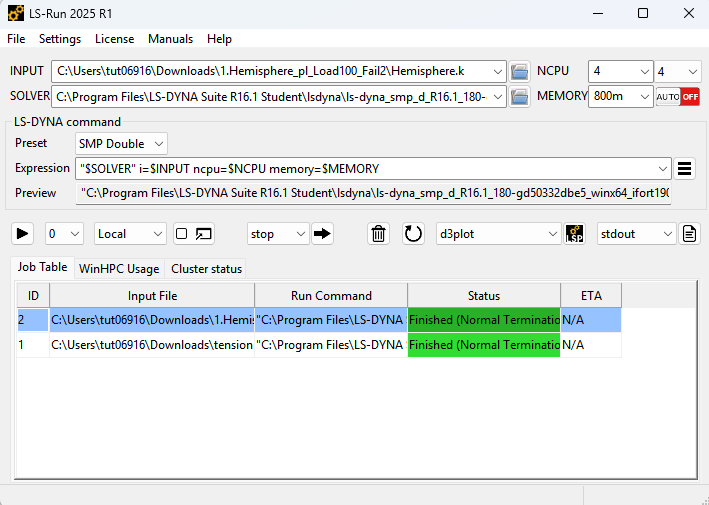Click the Preview command text field
The width and height of the screenshot is (709, 505).
point(373,194)
